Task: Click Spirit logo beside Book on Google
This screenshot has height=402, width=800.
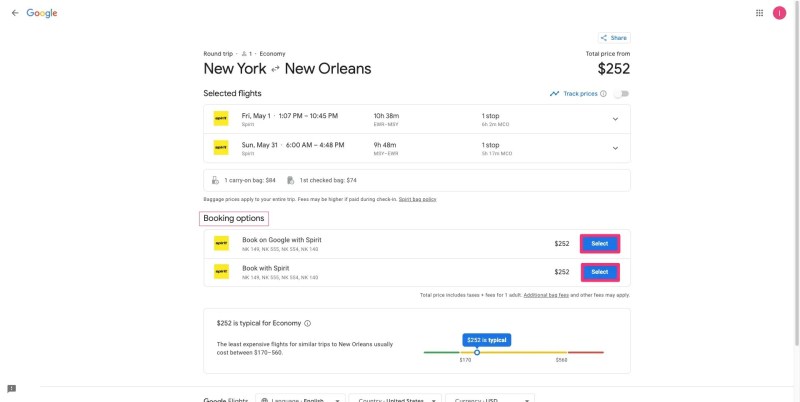Action: pos(221,243)
